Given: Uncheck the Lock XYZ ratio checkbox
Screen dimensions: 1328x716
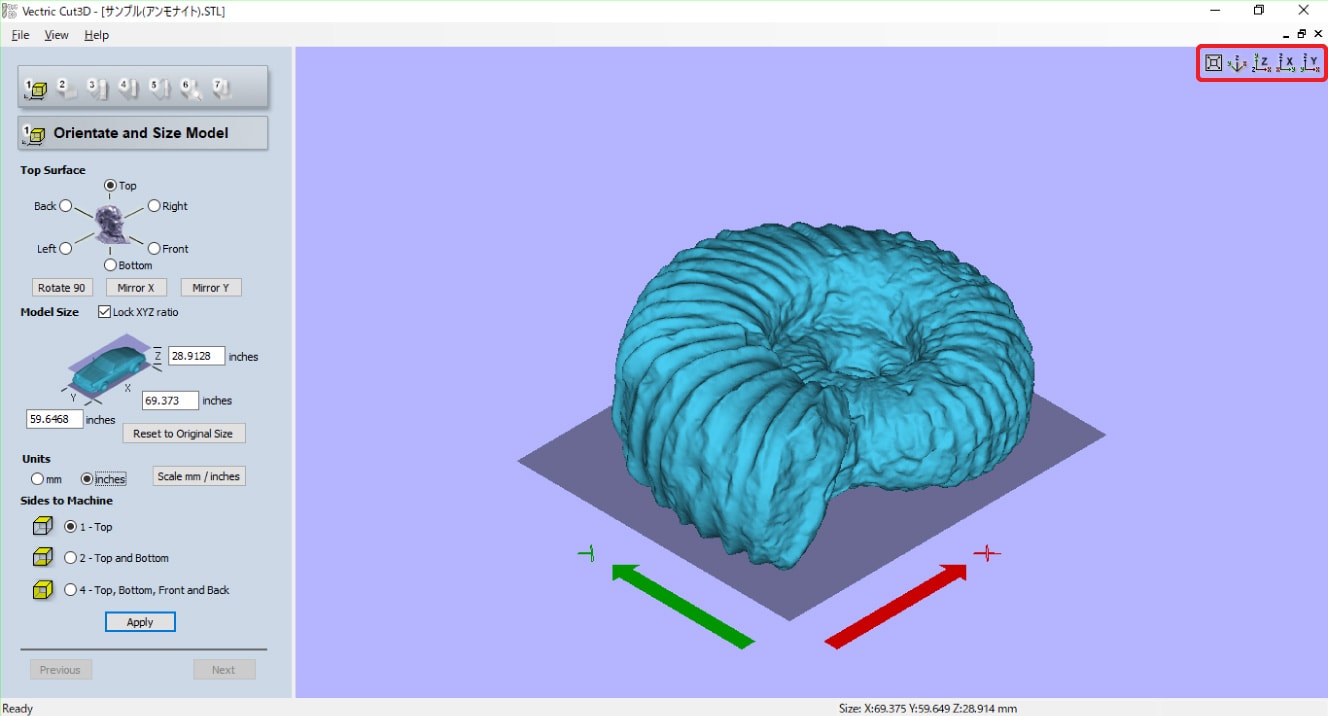Looking at the screenshot, I should pyautogui.click(x=105, y=312).
